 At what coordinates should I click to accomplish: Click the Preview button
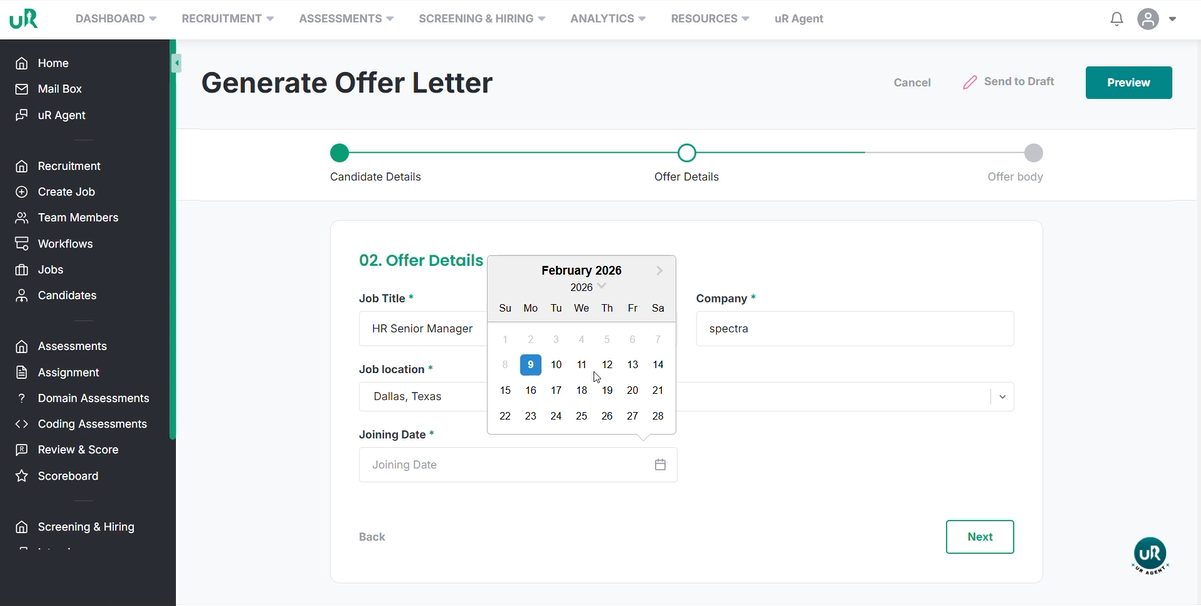click(1128, 83)
